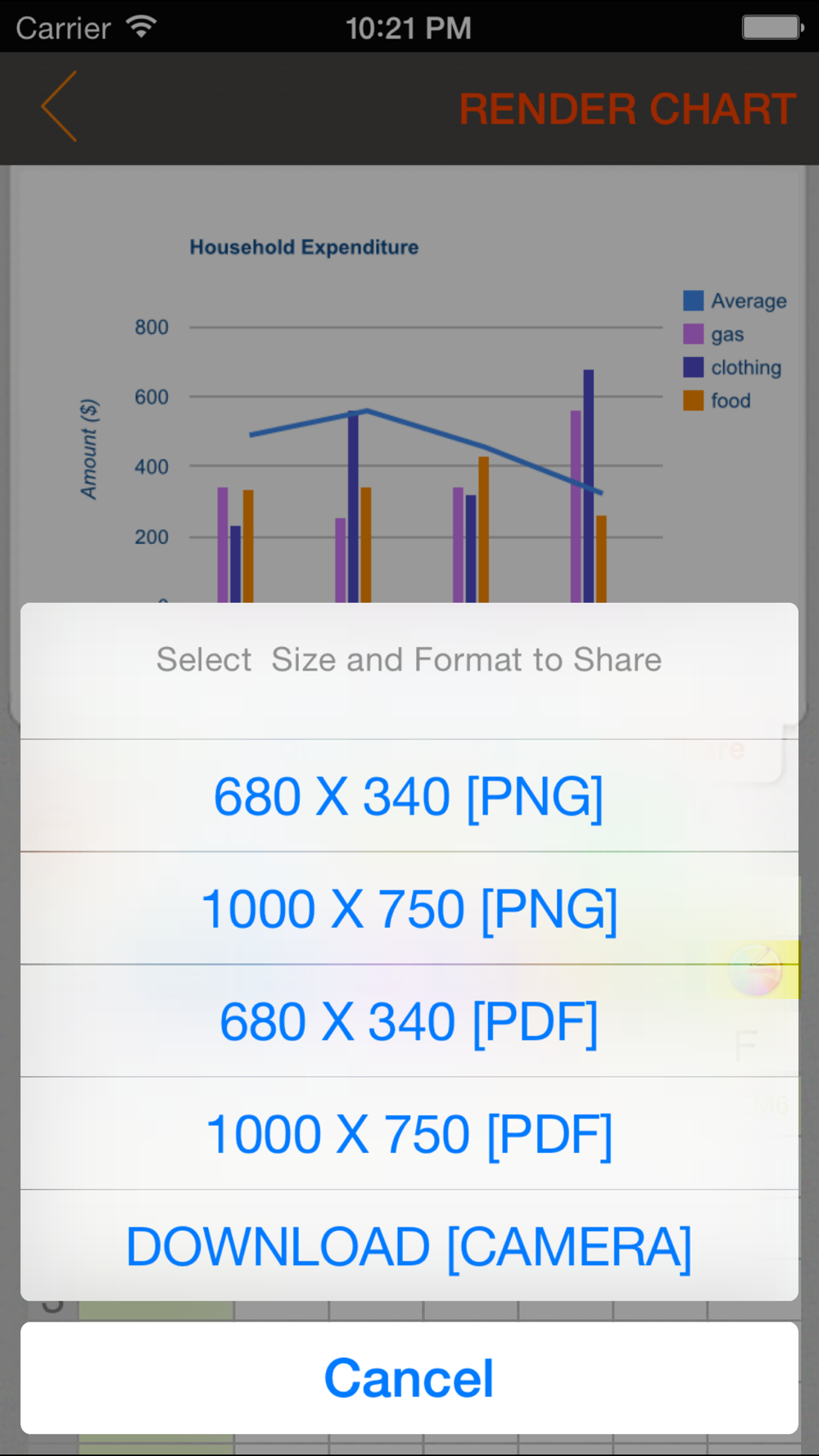Viewport: 819px width, 1456px height.
Task: Tap the 10:21 PM clock in status bar
Action: tap(409, 28)
